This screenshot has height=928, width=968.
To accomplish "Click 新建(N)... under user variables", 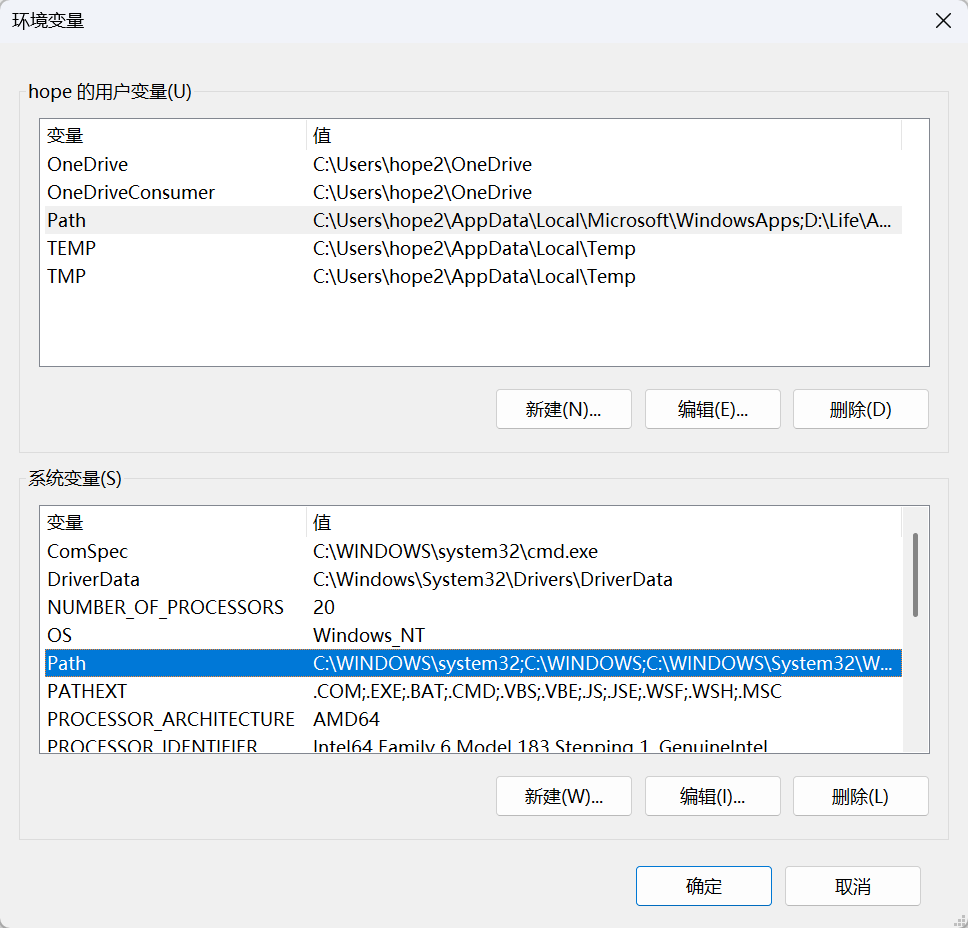I will 563,409.
